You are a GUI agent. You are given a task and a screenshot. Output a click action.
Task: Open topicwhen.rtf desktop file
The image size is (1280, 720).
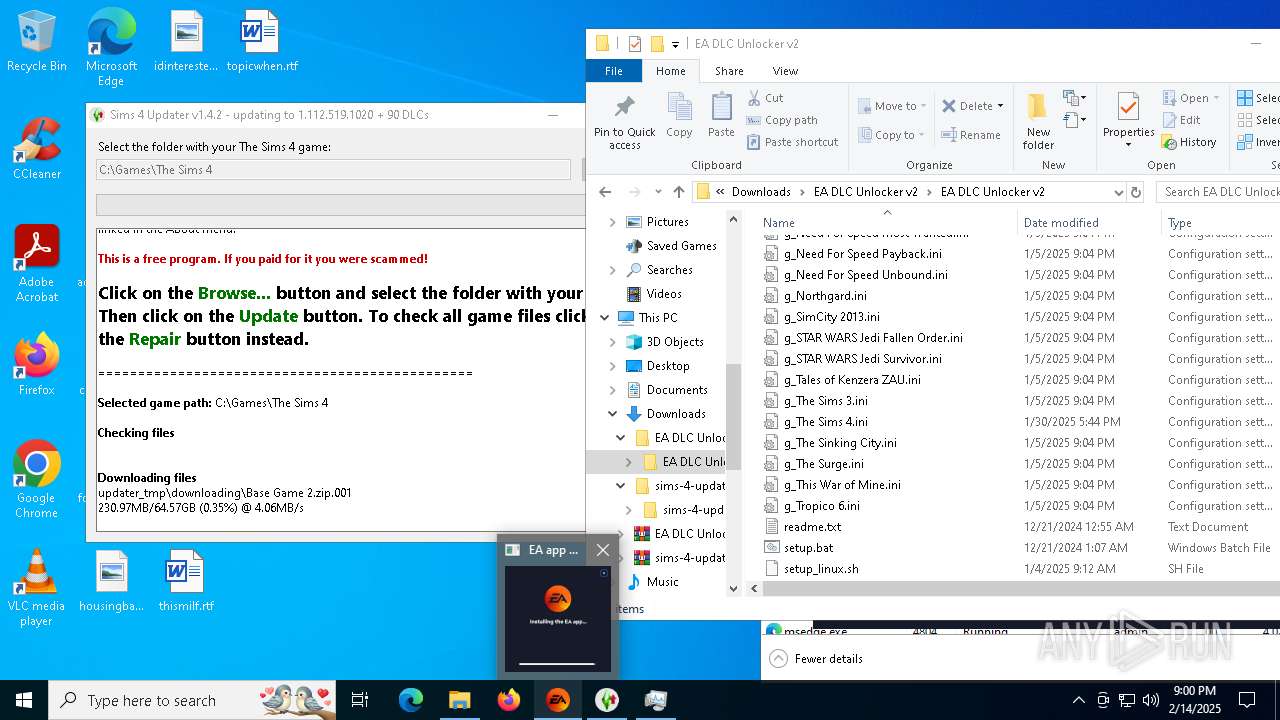click(261, 42)
